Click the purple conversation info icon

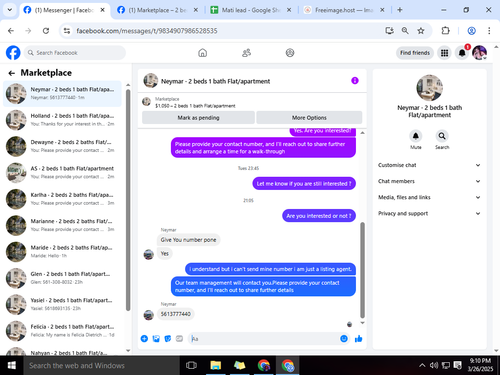coord(355,81)
